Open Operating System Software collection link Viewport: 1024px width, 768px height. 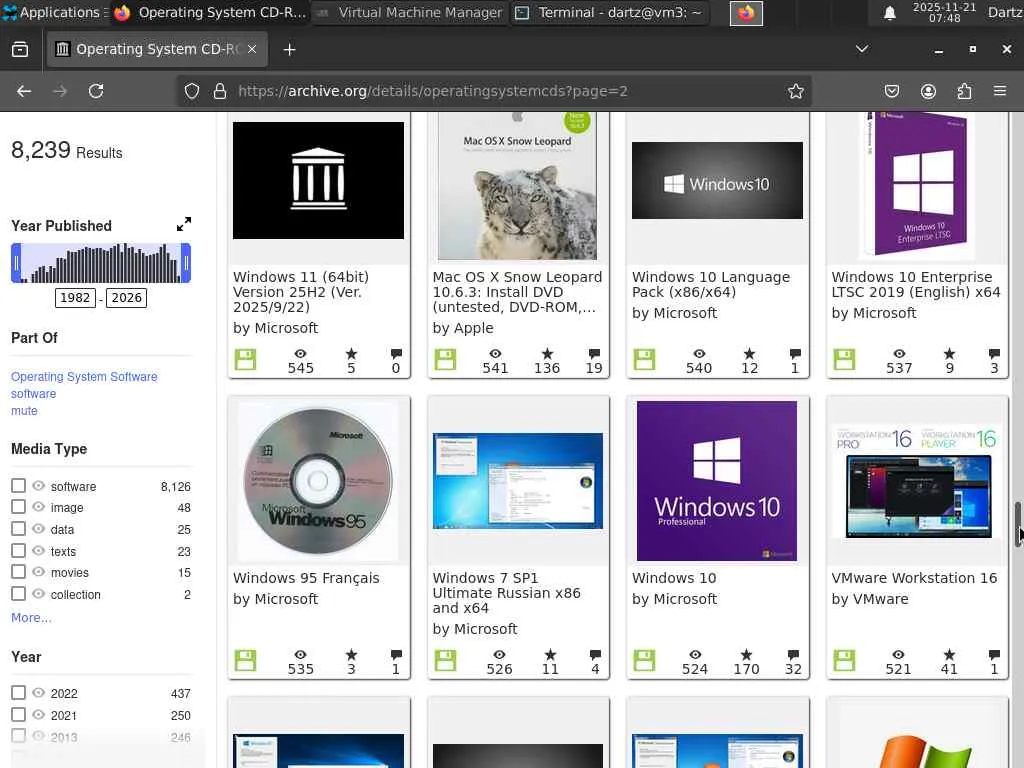click(x=84, y=377)
